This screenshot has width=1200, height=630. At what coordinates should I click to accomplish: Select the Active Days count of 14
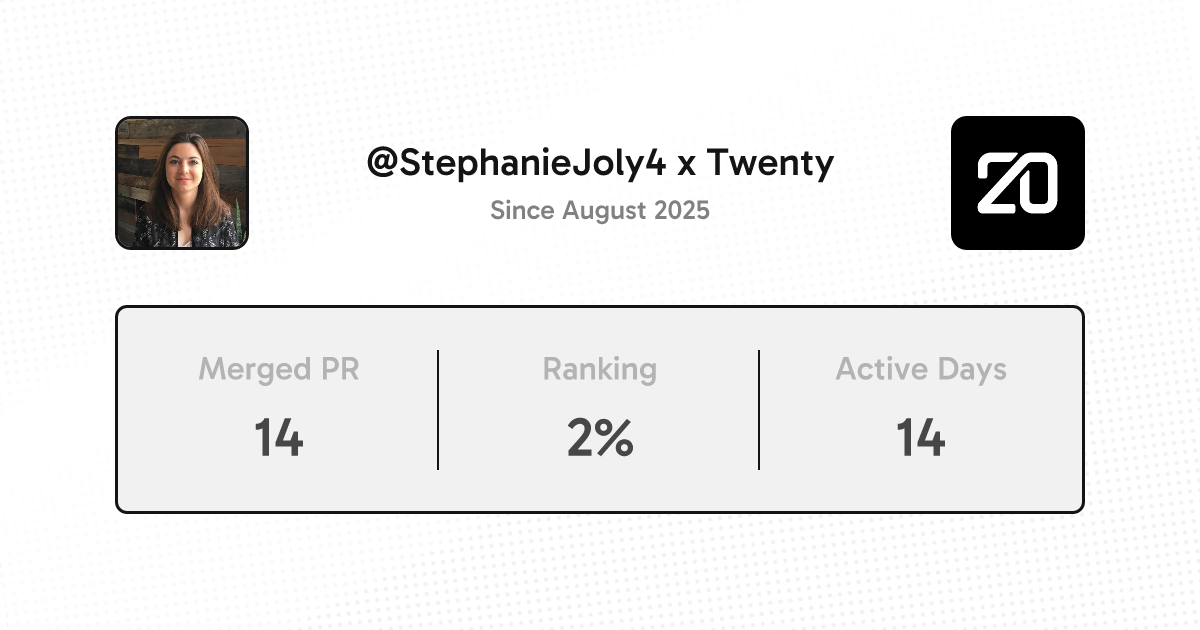click(921, 438)
